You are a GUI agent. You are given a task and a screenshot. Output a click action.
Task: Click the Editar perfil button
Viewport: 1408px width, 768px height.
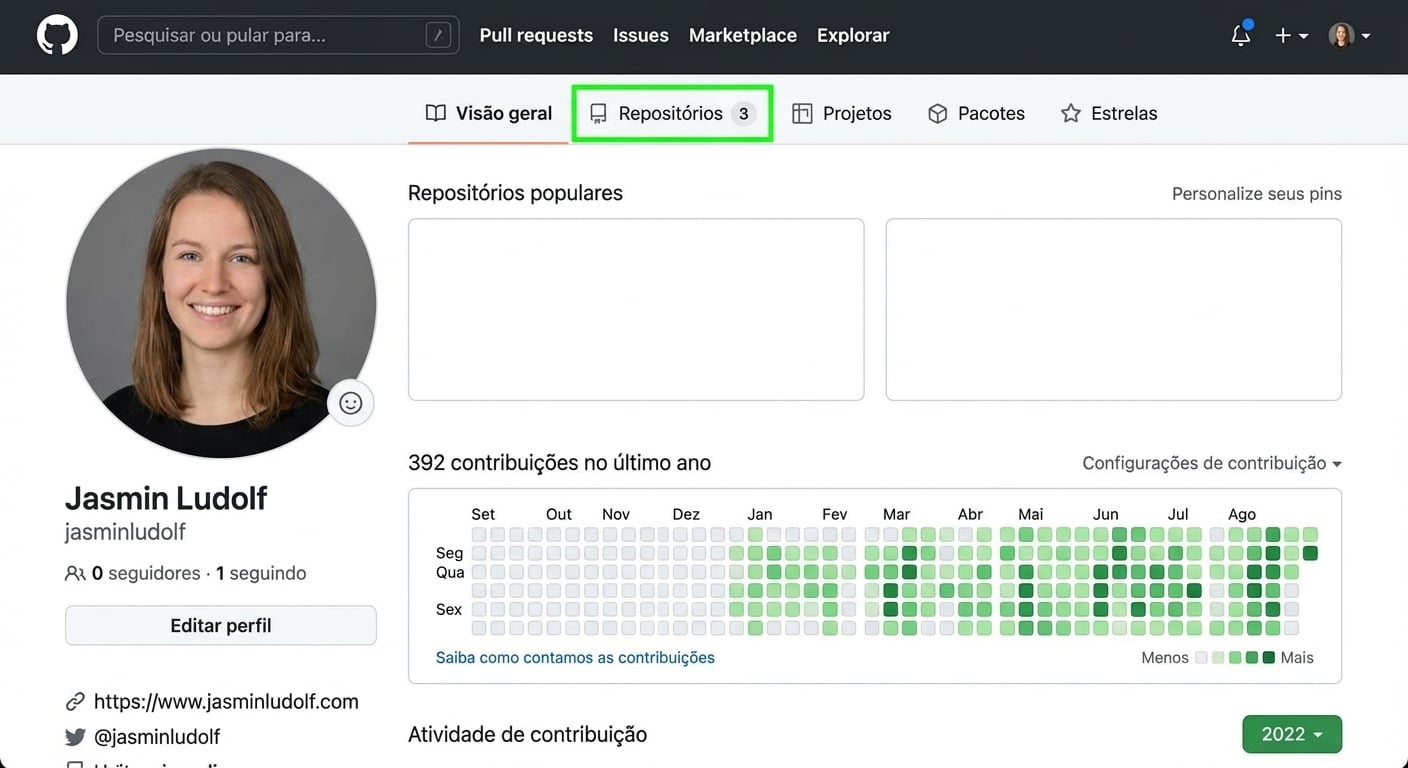coord(221,625)
